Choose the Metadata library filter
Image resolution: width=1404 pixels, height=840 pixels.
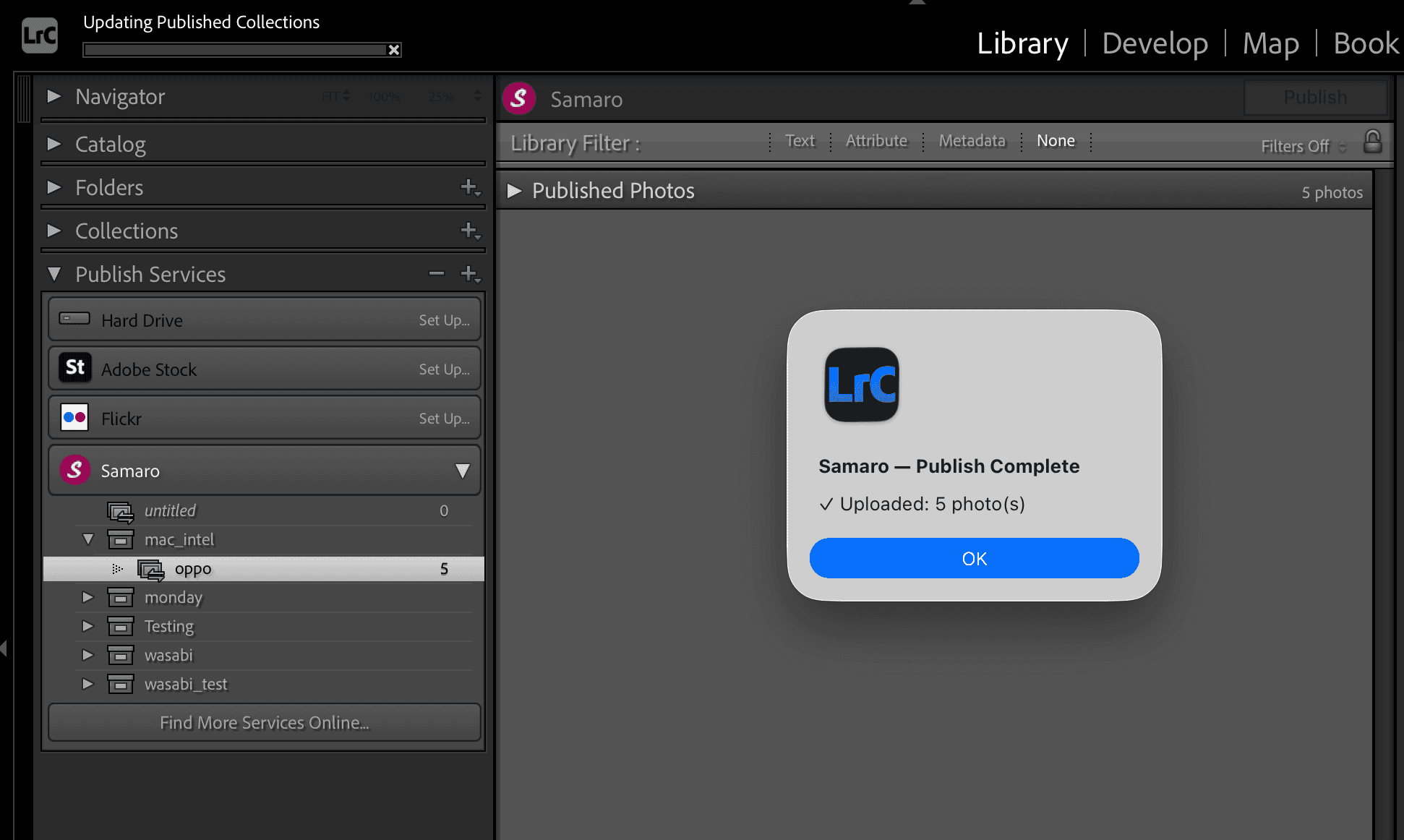tap(972, 141)
